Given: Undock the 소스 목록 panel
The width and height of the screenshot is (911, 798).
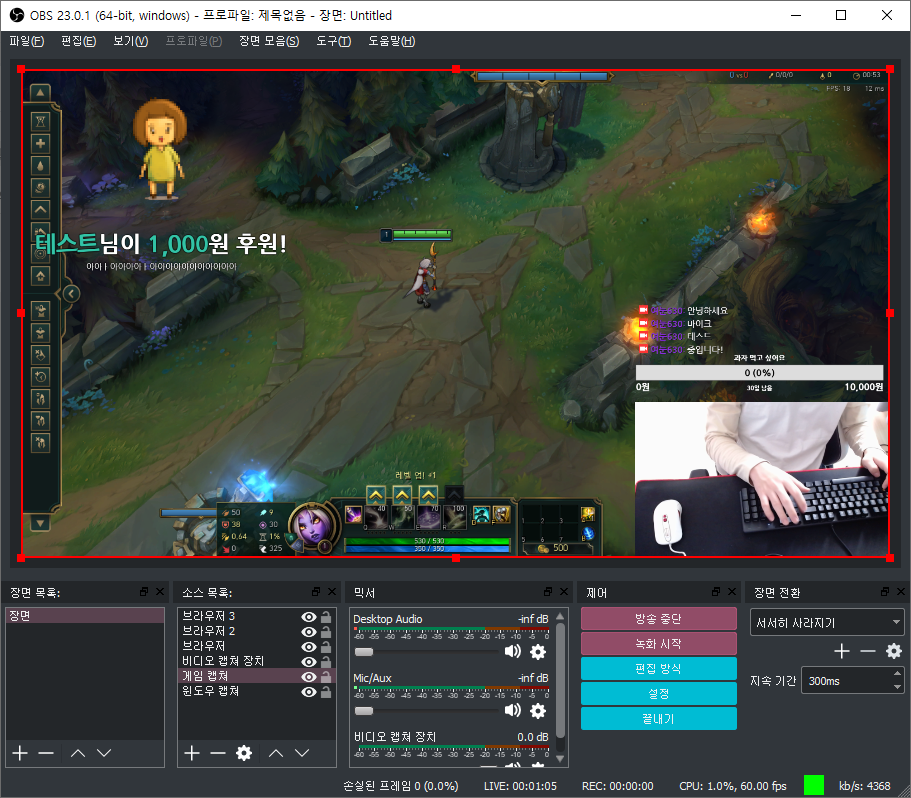Looking at the screenshot, I should pos(316,591).
